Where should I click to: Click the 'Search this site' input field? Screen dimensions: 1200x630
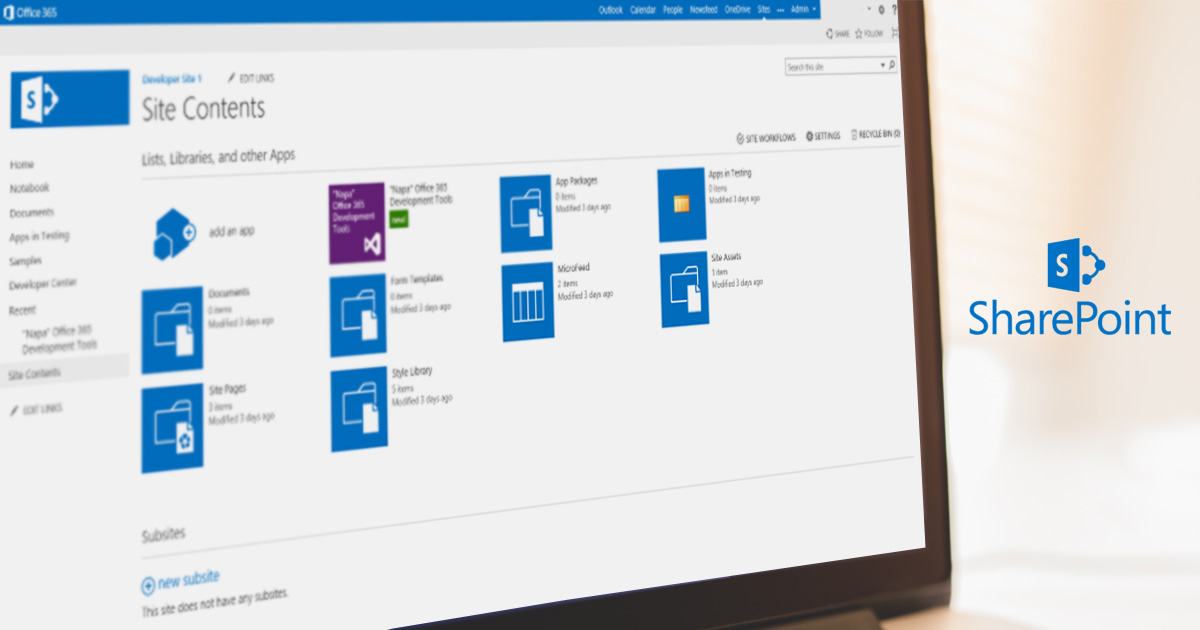830,66
